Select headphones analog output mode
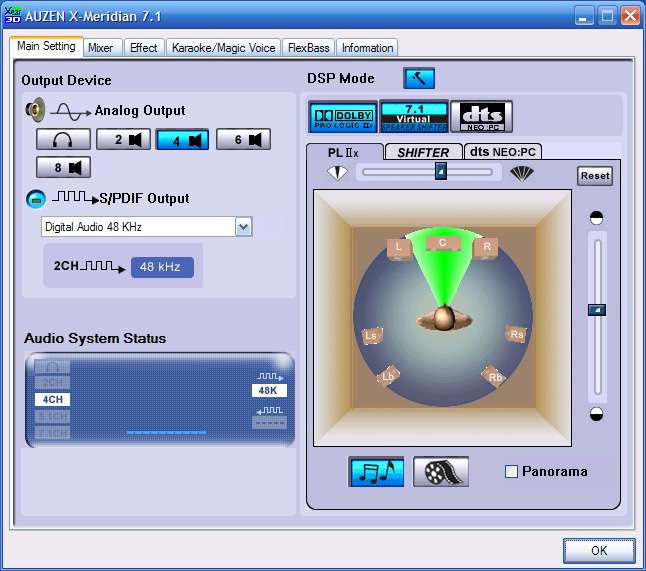This screenshot has width=646, height=571. coord(63,139)
